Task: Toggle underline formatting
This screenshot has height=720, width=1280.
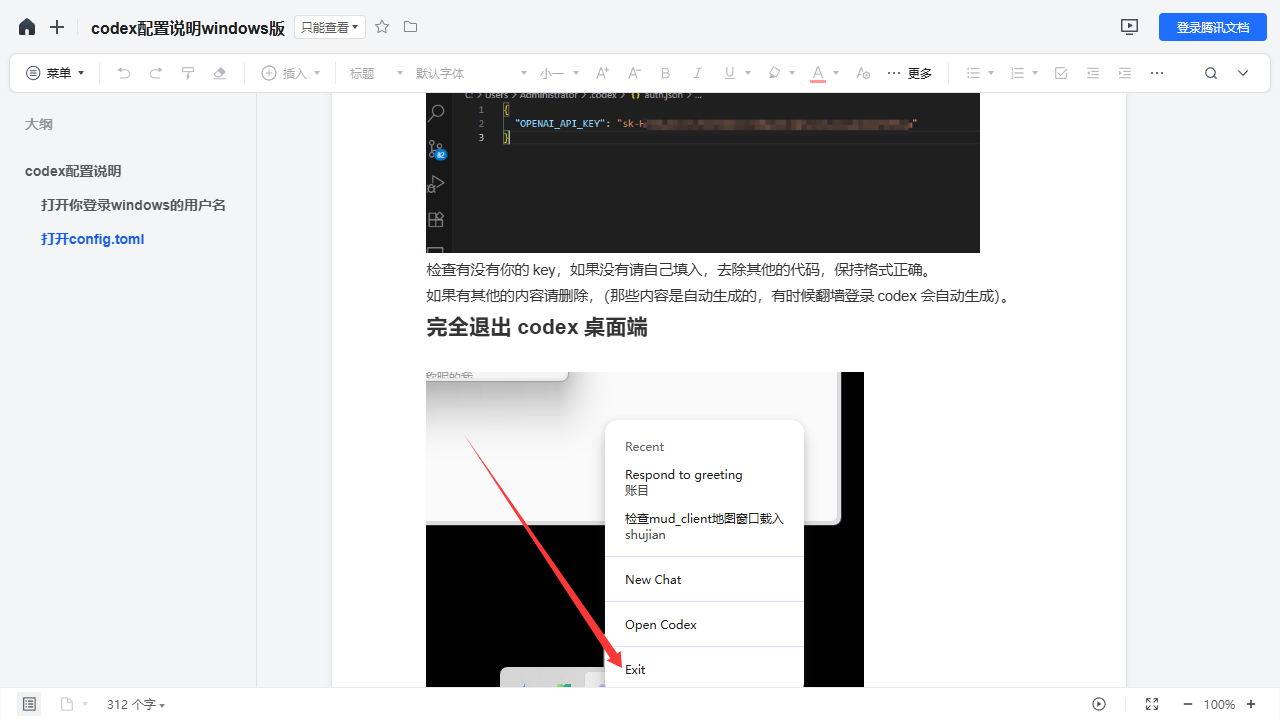Action: click(x=729, y=73)
